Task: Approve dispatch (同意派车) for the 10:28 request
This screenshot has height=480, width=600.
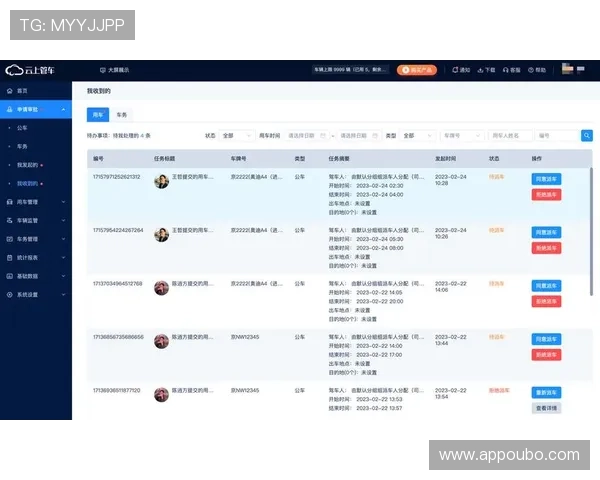Action: click(x=546, y=179)
